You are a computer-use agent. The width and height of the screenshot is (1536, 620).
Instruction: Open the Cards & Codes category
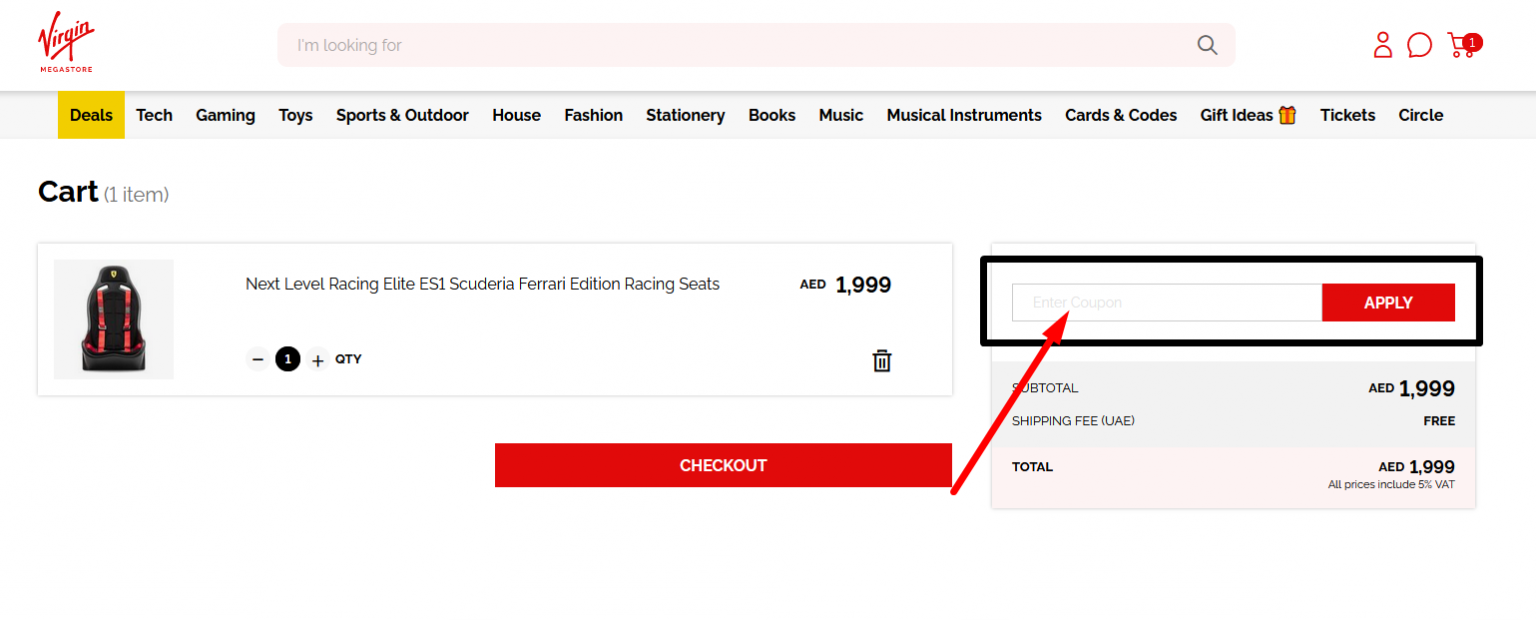click(x=1120, y=114)
